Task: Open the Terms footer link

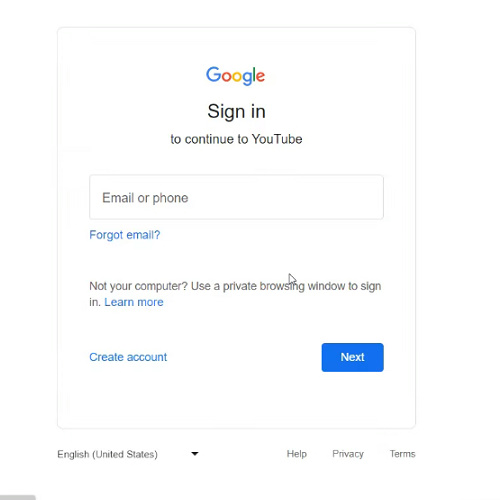Action: tap(402, 454)
